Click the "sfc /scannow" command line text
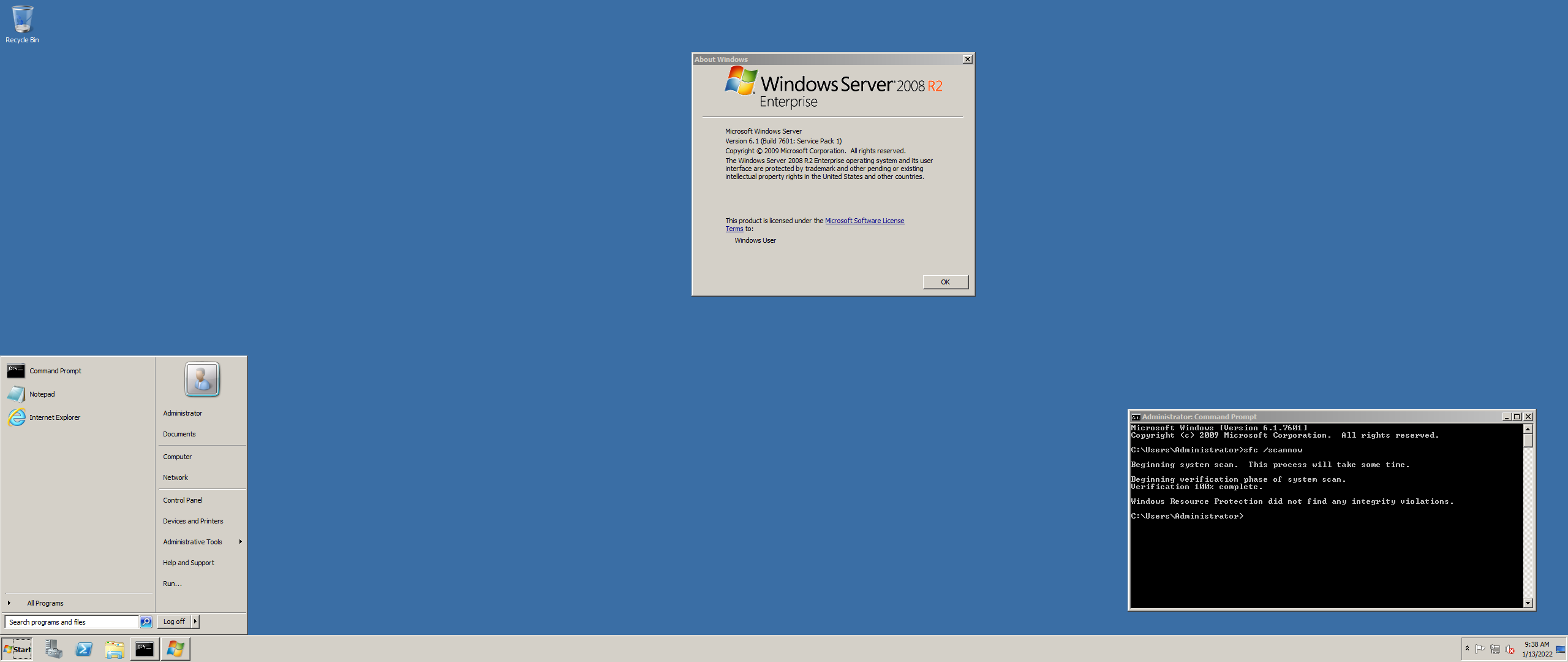This screenshot has height=662, width=1568. point(1273,451)
